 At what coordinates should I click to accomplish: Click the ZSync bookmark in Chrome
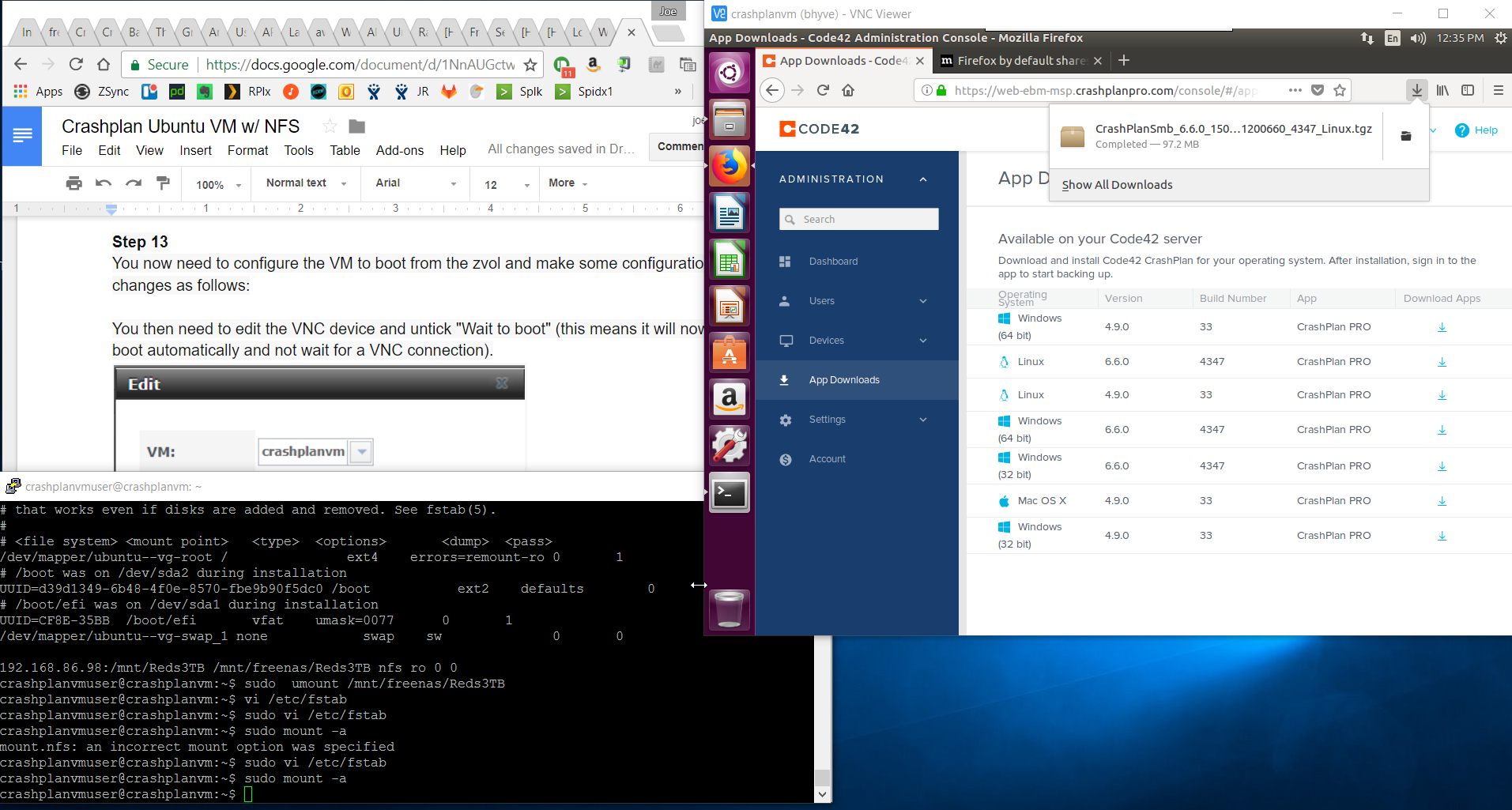[102, 92]
